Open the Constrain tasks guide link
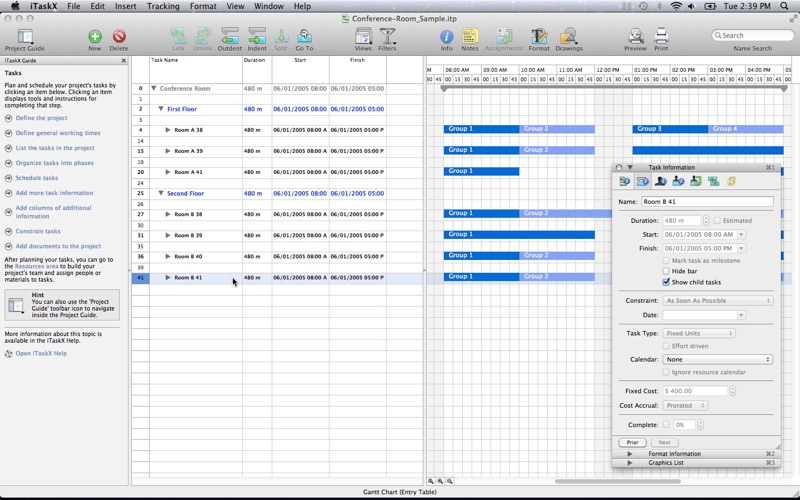This screenshot has width=800, height=500. [38, 231]
